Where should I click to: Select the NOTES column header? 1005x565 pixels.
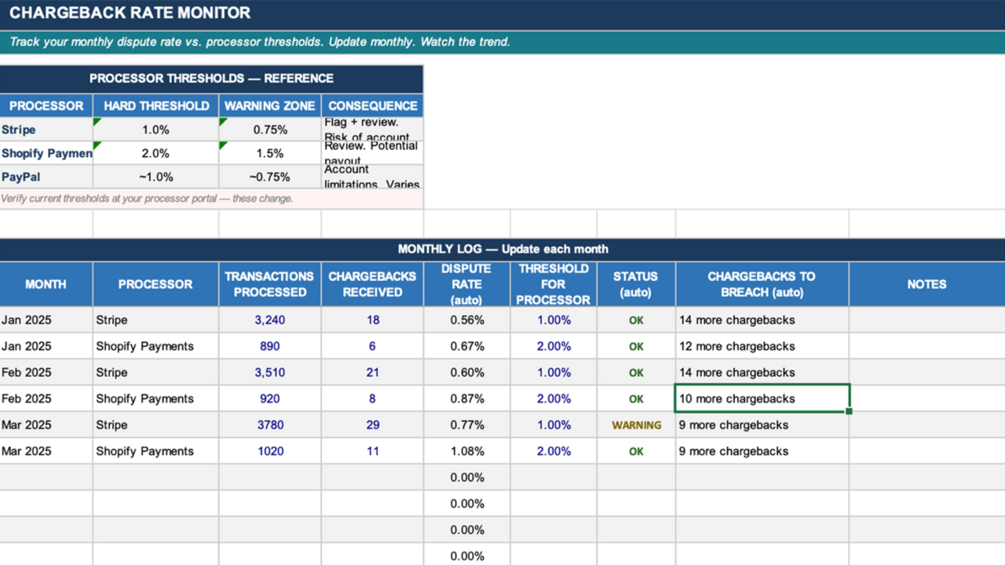(x=927, y=284)
